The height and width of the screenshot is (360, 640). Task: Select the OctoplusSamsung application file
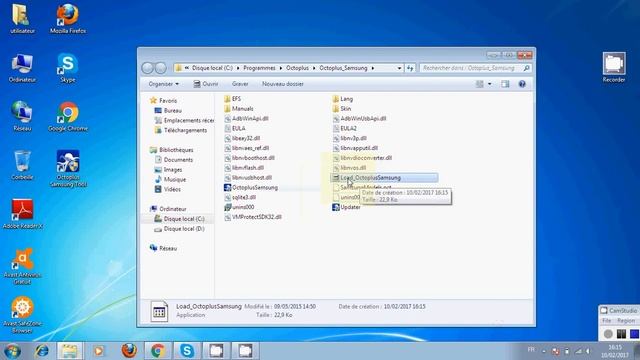251,187
